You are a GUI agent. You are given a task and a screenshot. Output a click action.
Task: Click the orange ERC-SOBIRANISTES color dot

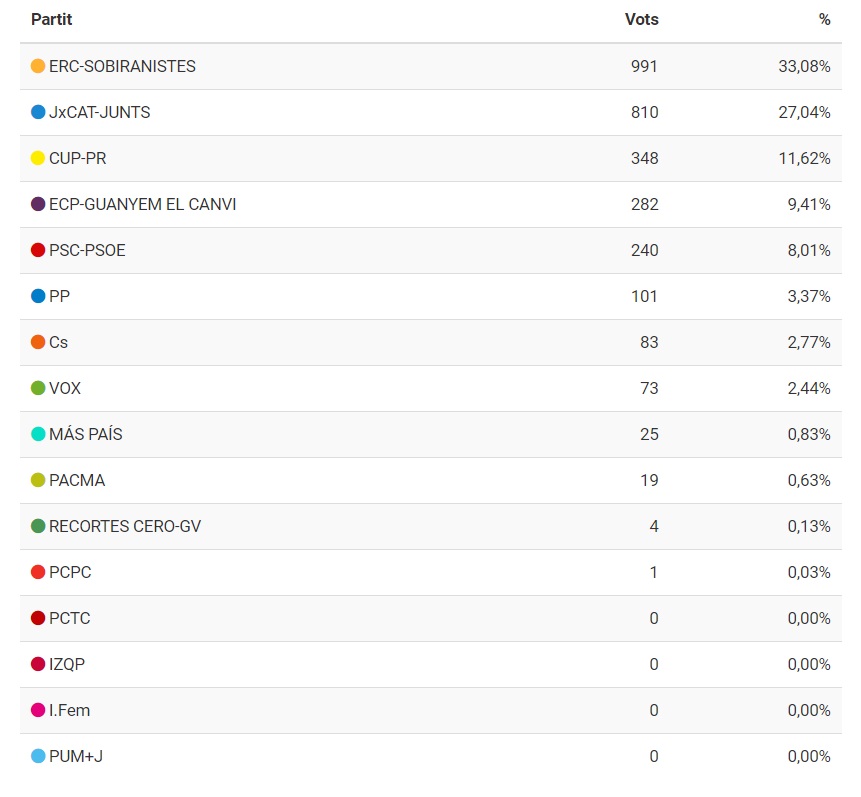click(x=38, y=66)
